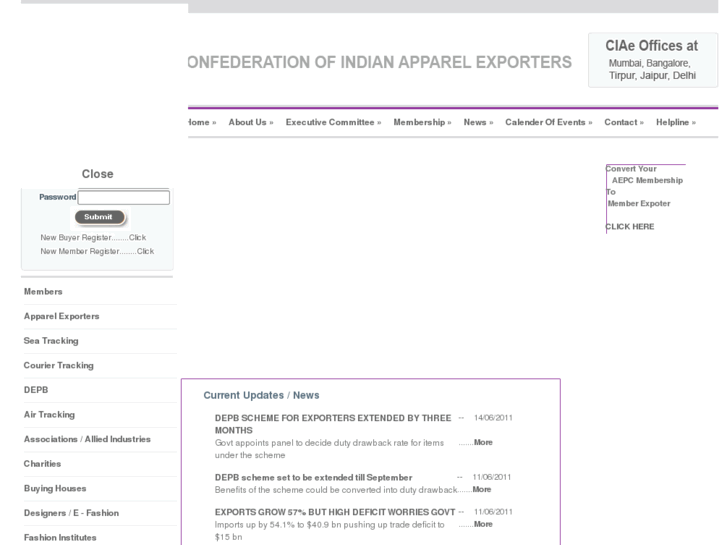Click Confederation of Indian Apparel Exporters title
This screenshot has width=727, height=545.
pos(380,62)
